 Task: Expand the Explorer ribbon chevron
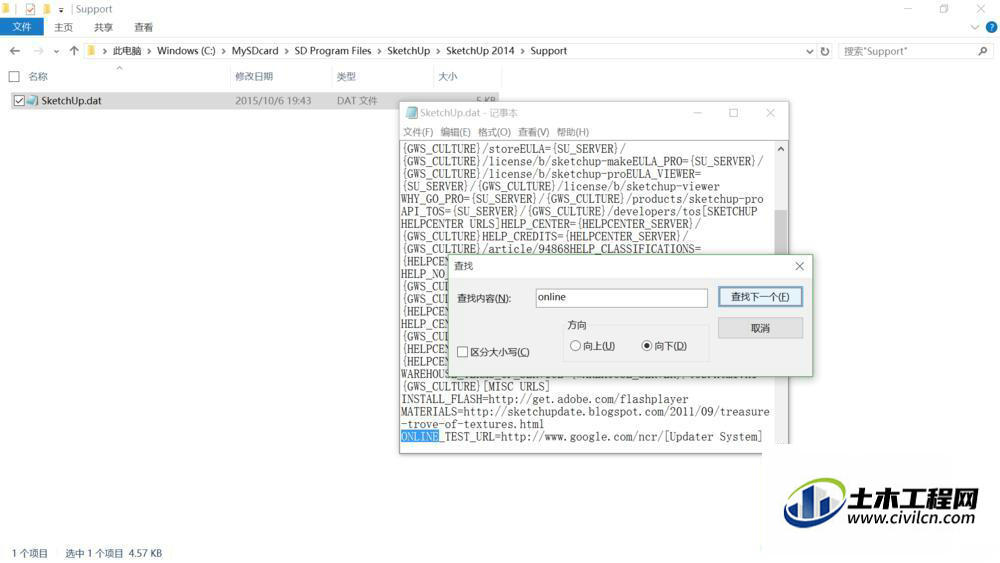974,27
